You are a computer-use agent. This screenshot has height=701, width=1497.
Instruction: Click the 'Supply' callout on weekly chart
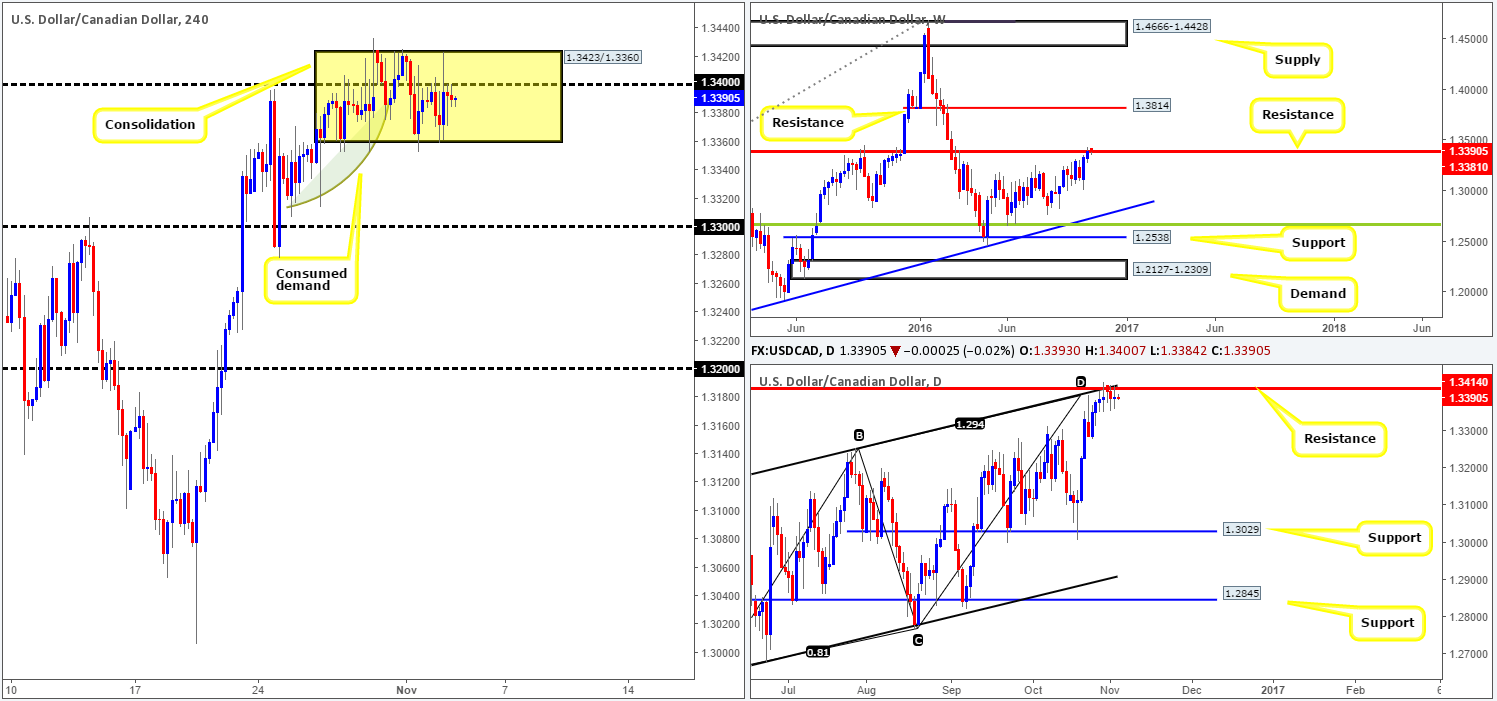point(1297,59)
